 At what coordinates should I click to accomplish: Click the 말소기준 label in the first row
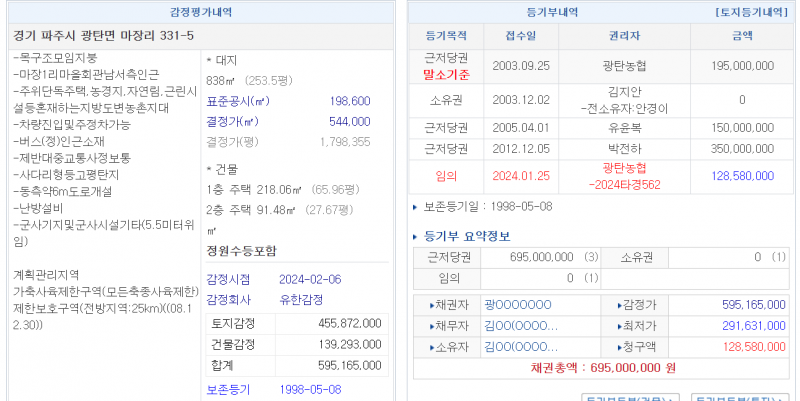(x=447, y=73)
